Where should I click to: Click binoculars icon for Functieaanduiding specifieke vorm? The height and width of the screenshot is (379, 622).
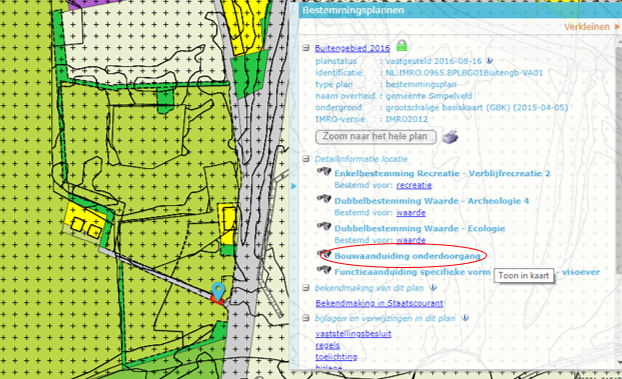tap(324, 270)
